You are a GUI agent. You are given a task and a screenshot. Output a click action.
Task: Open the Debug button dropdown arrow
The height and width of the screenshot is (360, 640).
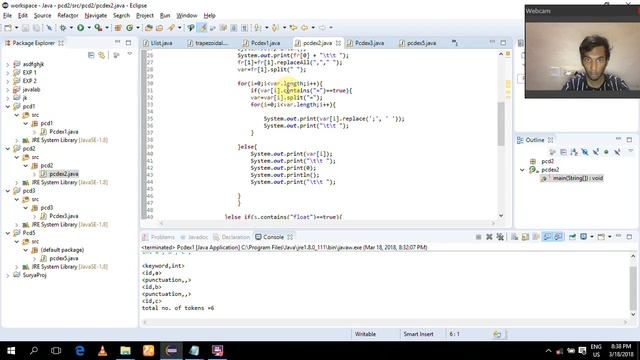[x=71, y=28]
